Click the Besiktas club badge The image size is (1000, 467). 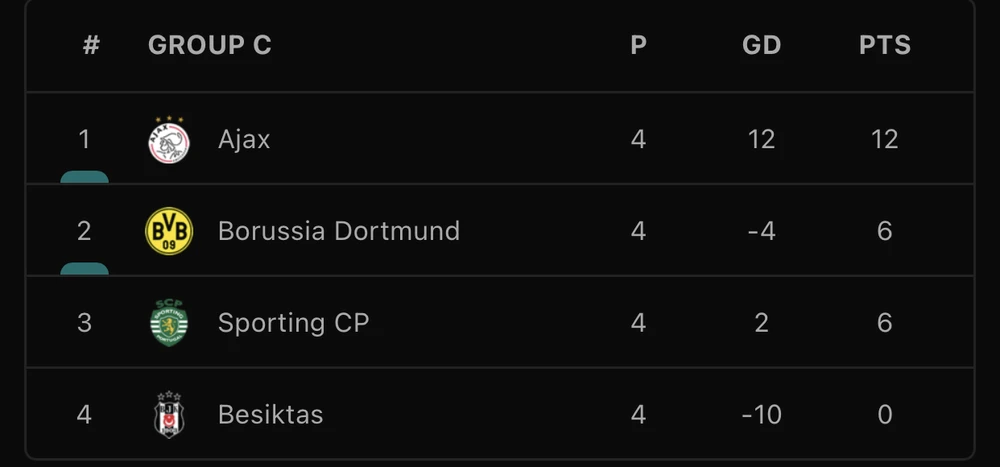click(169, 414)
